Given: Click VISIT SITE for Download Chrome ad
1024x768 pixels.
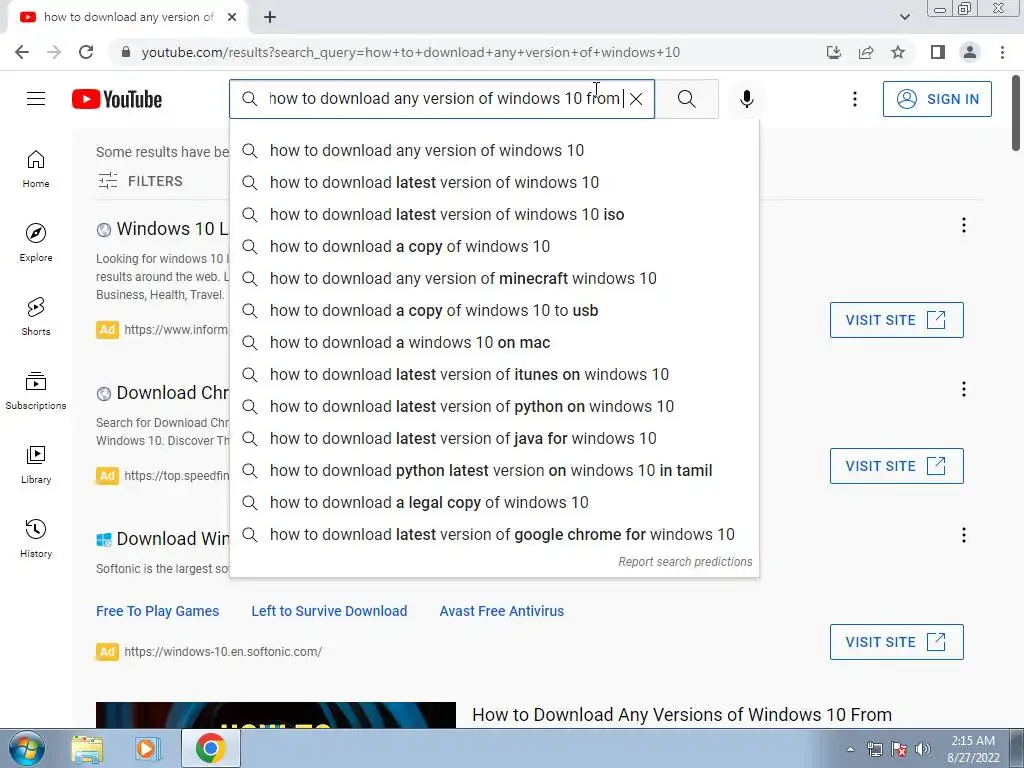Looking at the screenshot, I should point(896,466).
